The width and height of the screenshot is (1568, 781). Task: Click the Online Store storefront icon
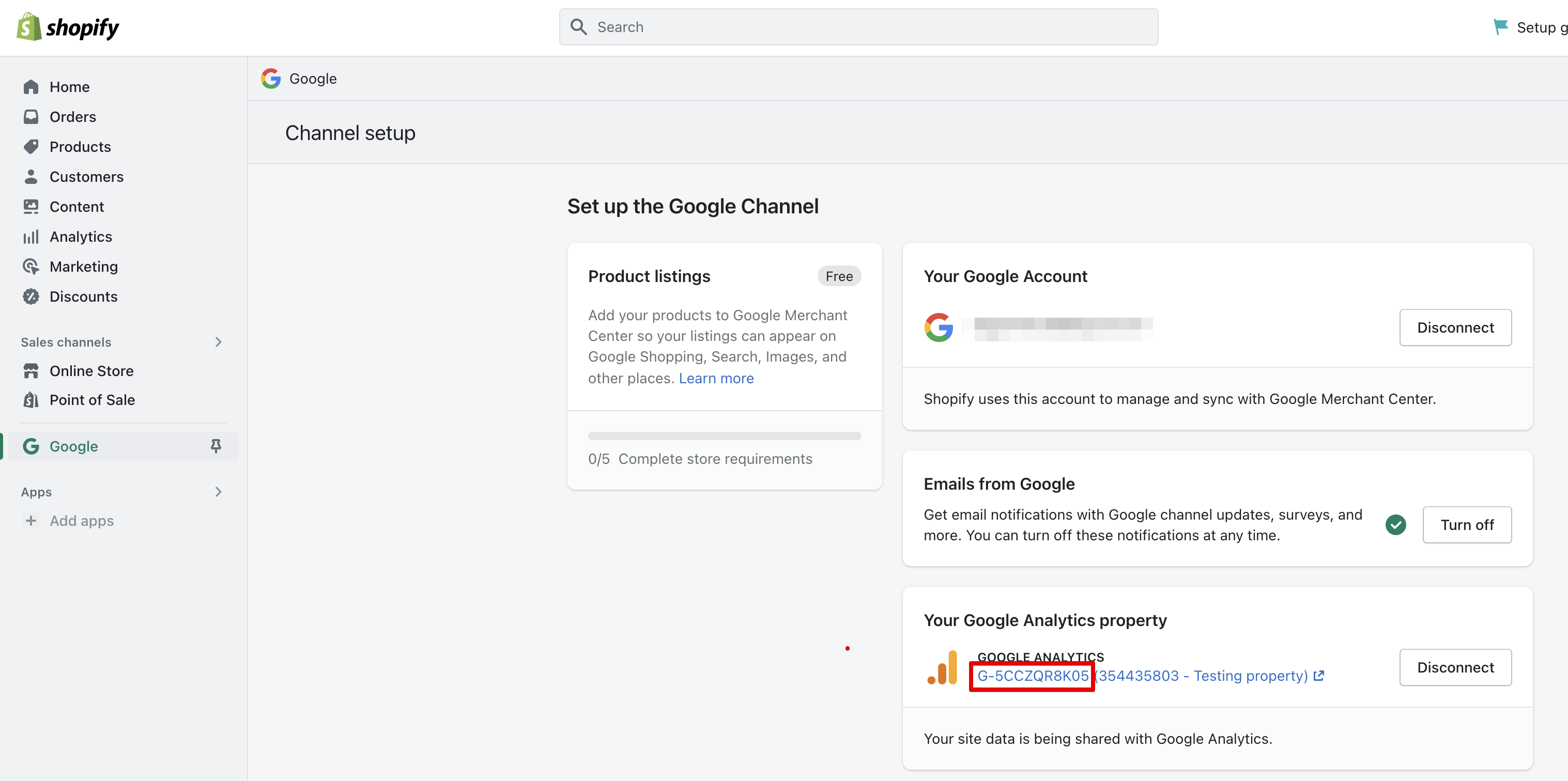31,370
